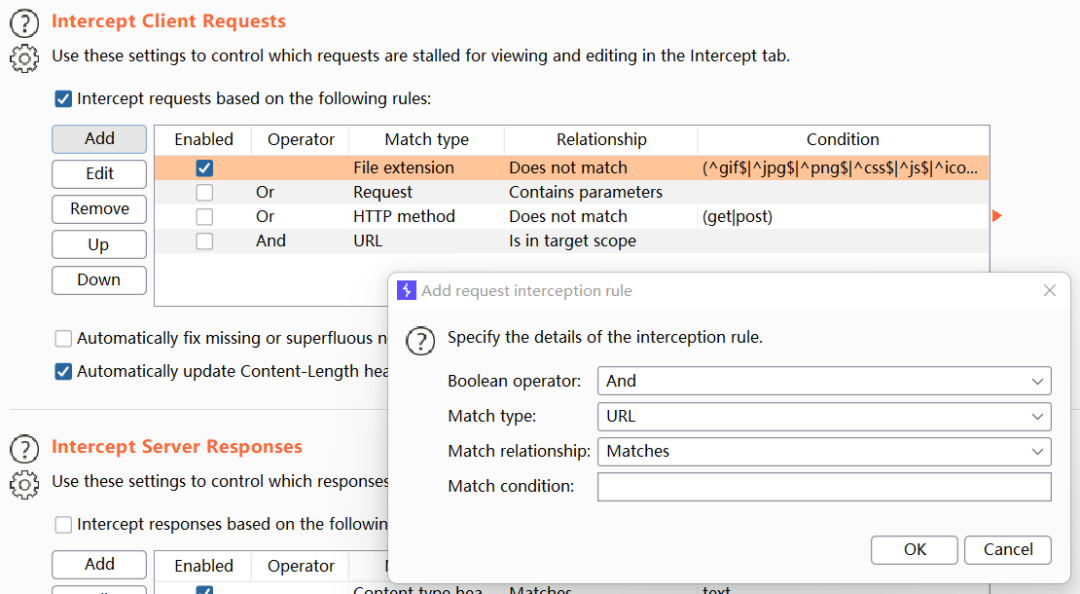Click the Is in target scope cell
Screen dimensions: 1080x594
601,241
